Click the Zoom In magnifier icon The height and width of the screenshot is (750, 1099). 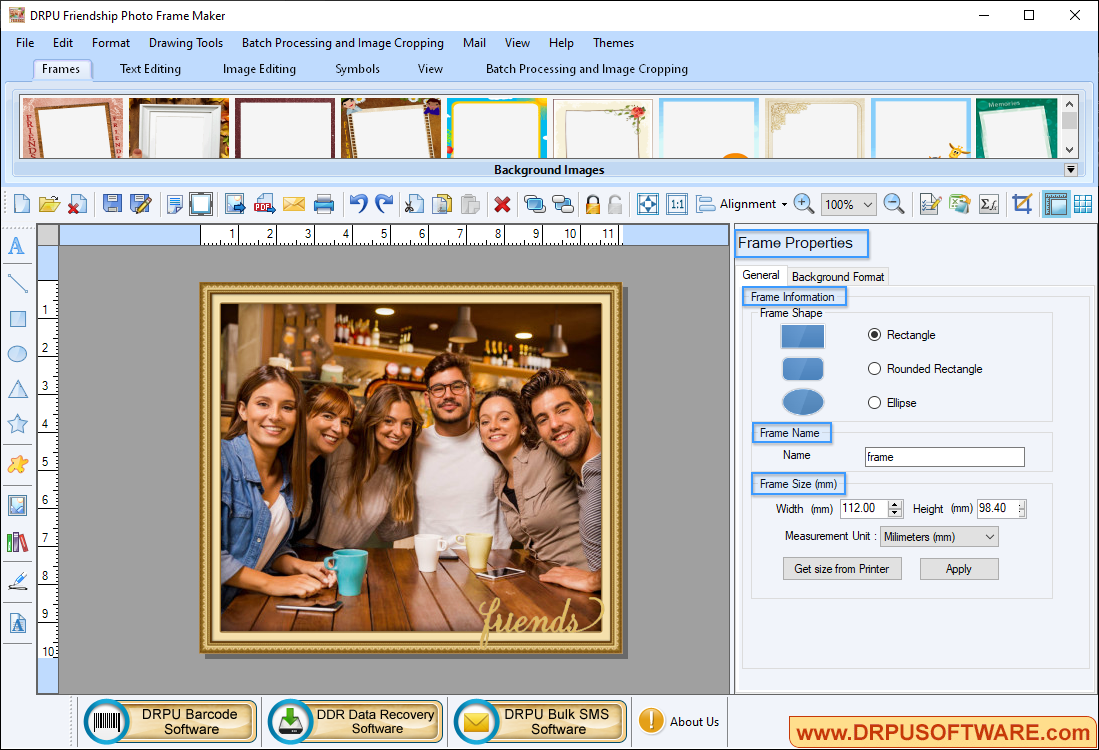click(803, 203)
